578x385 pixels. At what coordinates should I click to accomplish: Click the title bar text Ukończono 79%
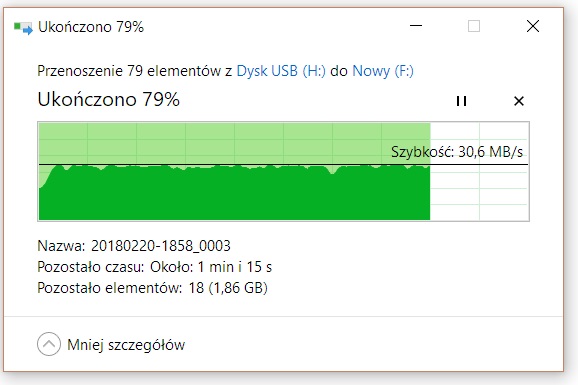[x=91, y=27]
